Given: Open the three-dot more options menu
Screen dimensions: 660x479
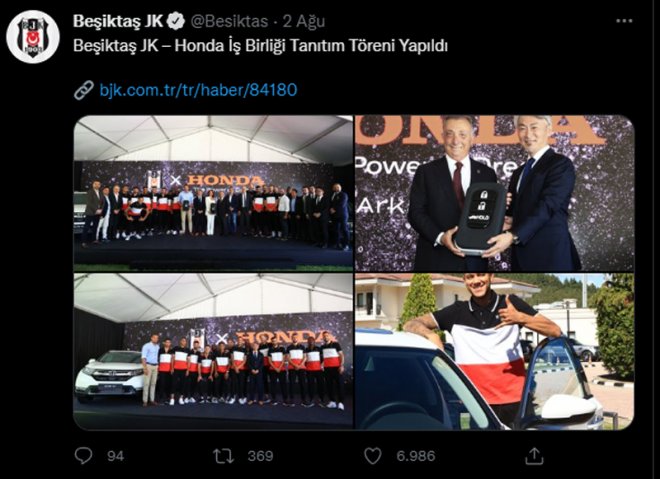Looking at the screenshot, I should tap(624, 21).
